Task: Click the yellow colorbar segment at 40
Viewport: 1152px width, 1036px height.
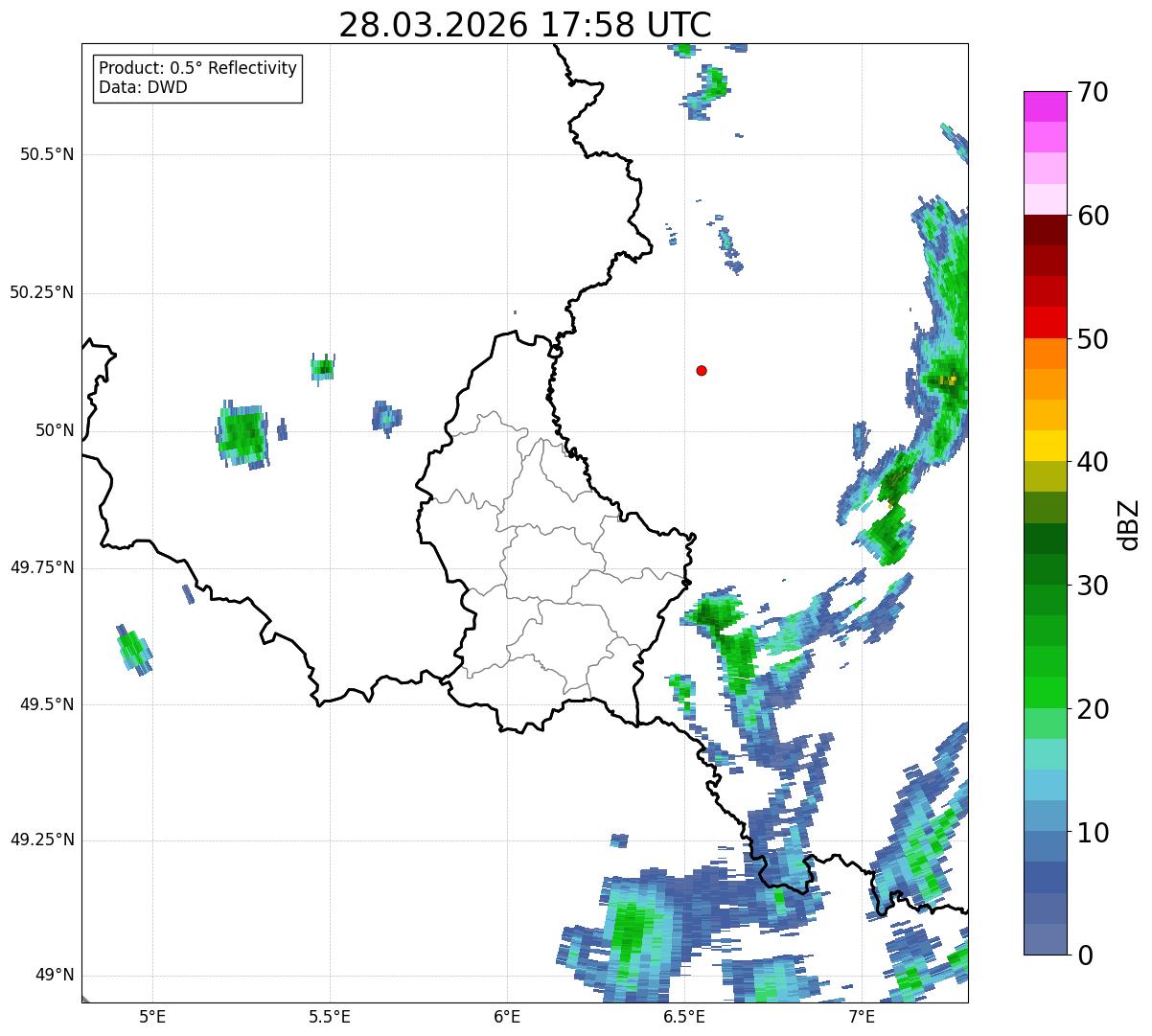Action: point(1046,446)
